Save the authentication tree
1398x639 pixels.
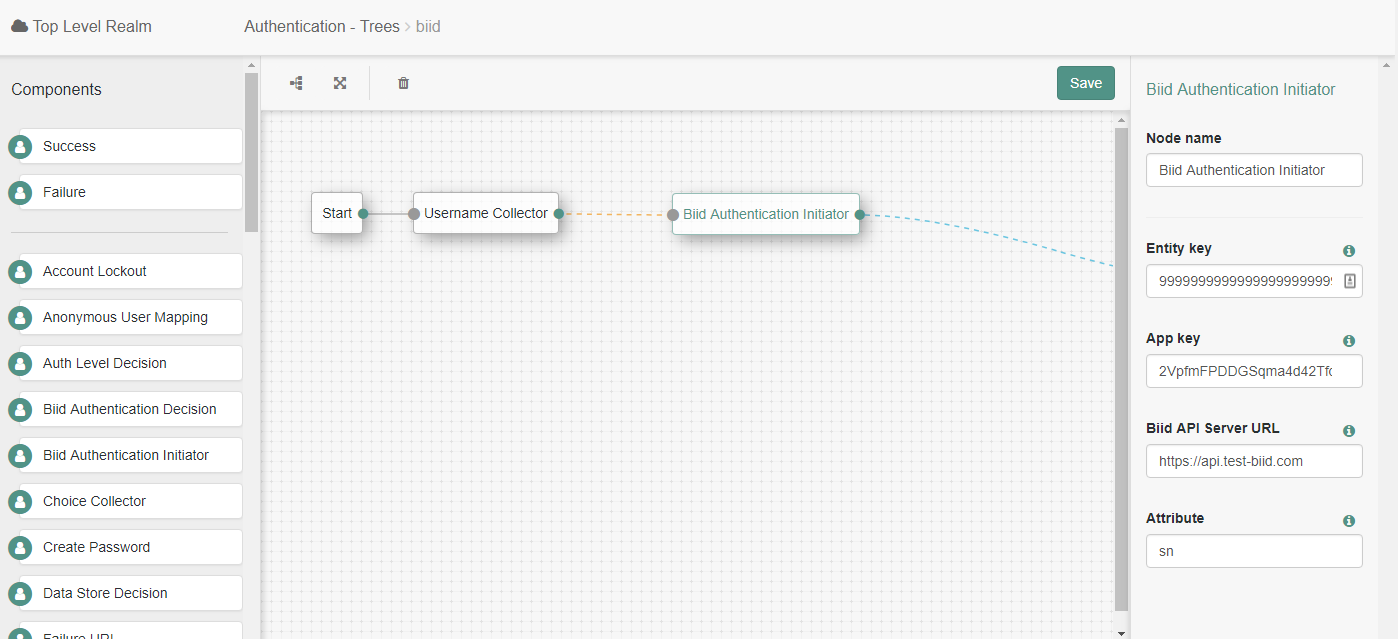coord(1086,83)
